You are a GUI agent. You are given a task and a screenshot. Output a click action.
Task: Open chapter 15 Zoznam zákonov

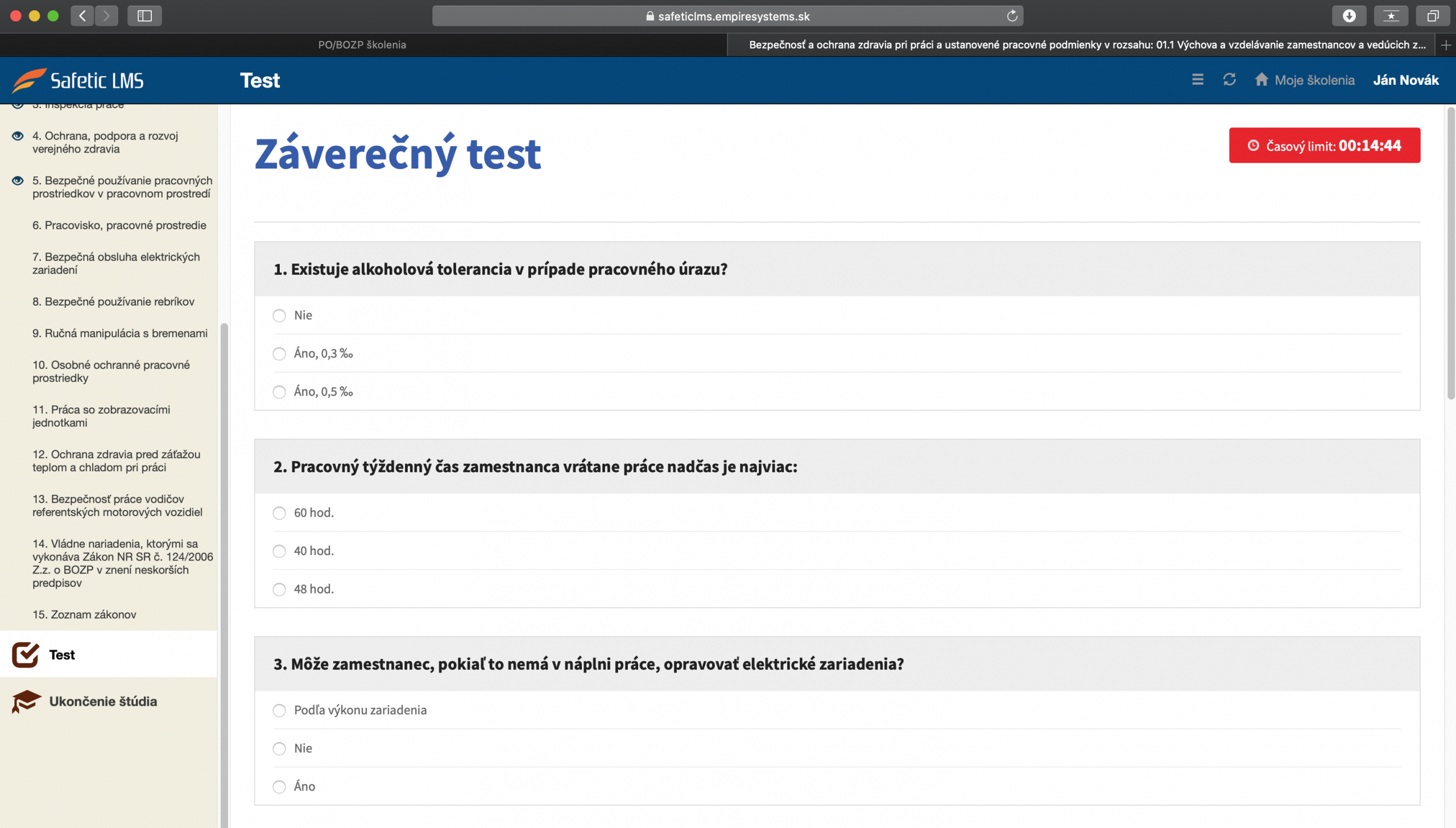(x=84, y=615)
